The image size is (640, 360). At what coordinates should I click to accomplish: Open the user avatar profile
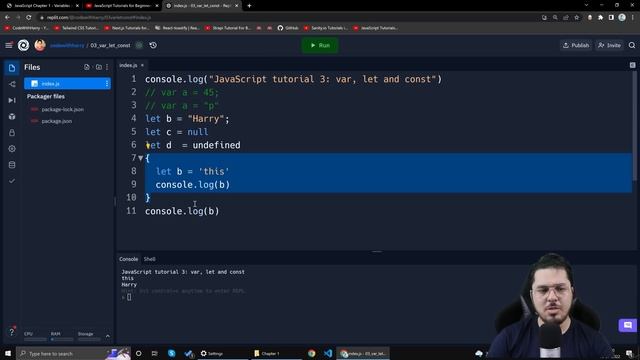[40, 45]
